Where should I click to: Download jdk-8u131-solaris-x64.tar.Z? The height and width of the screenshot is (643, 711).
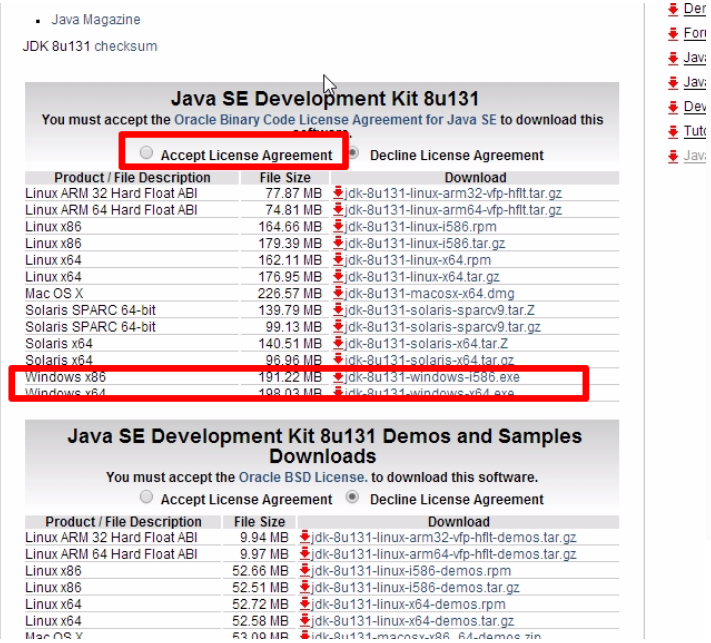426,344
